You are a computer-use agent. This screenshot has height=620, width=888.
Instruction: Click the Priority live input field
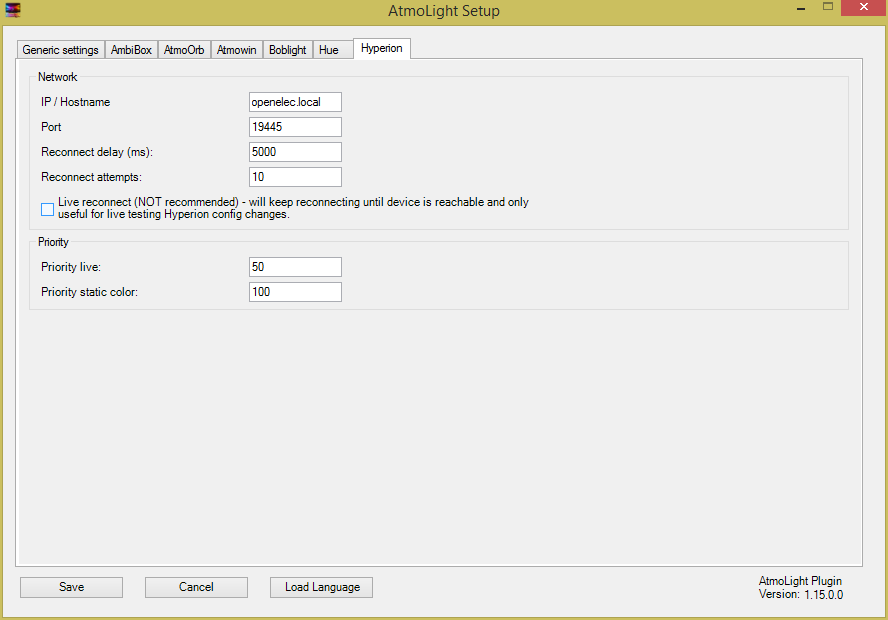[295, 267]
